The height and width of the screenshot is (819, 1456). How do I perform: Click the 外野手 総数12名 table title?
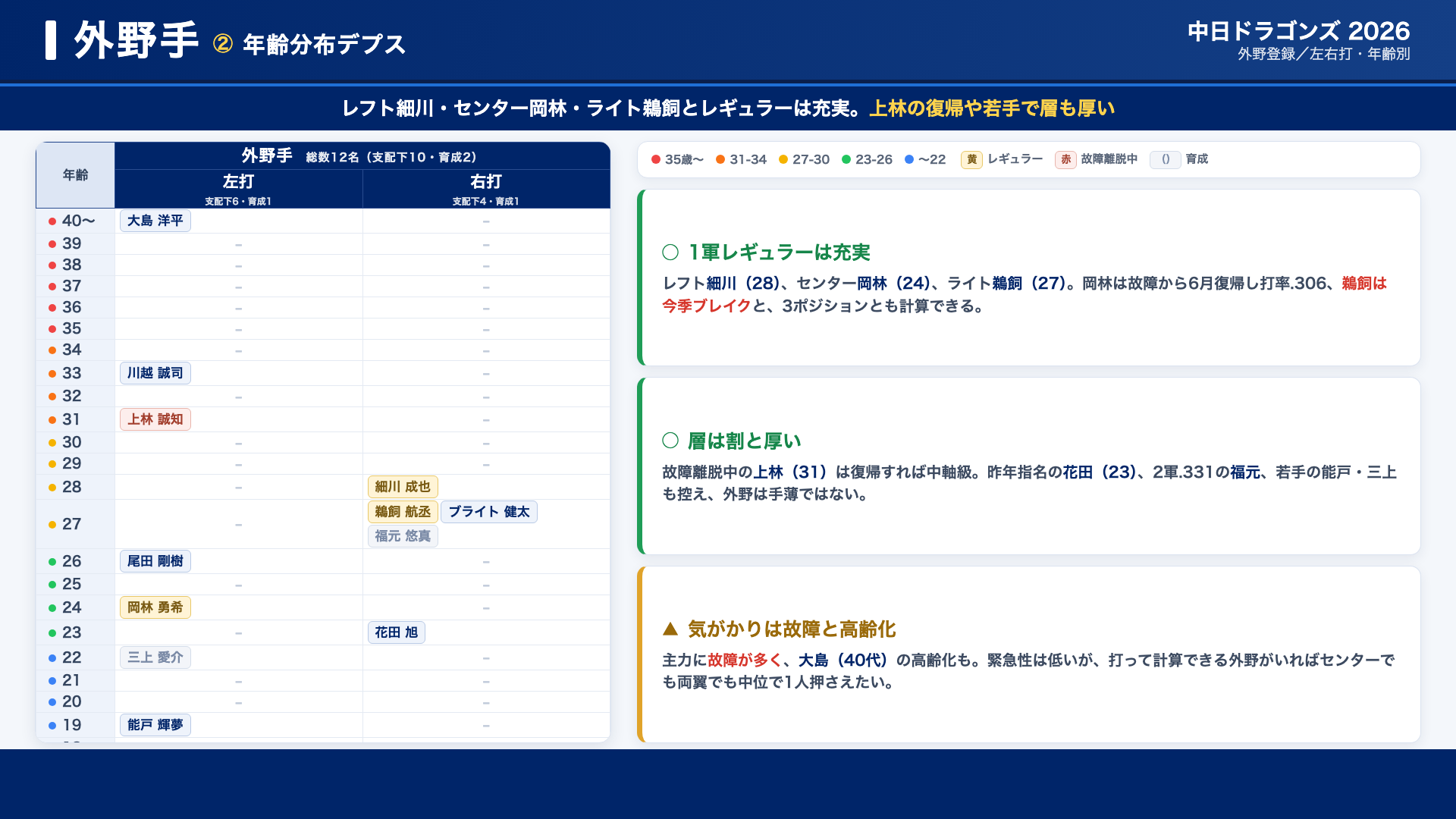[x=362, y=156]
